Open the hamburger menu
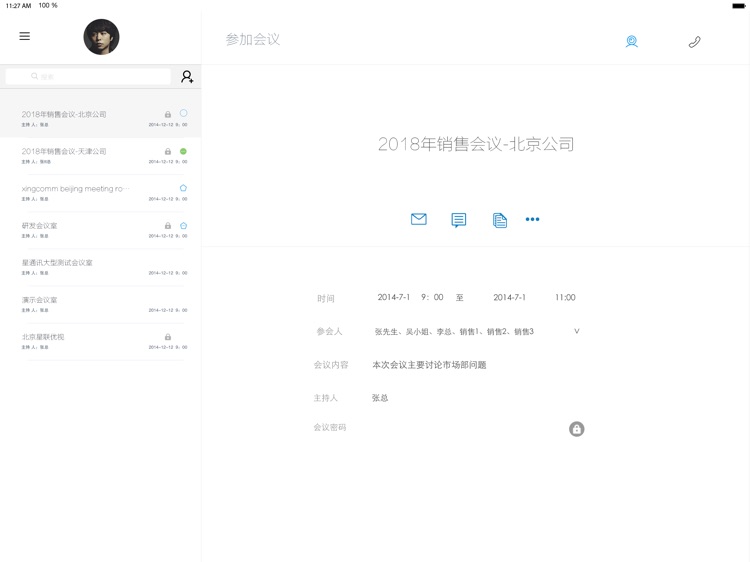 click(x=24, y=36)
